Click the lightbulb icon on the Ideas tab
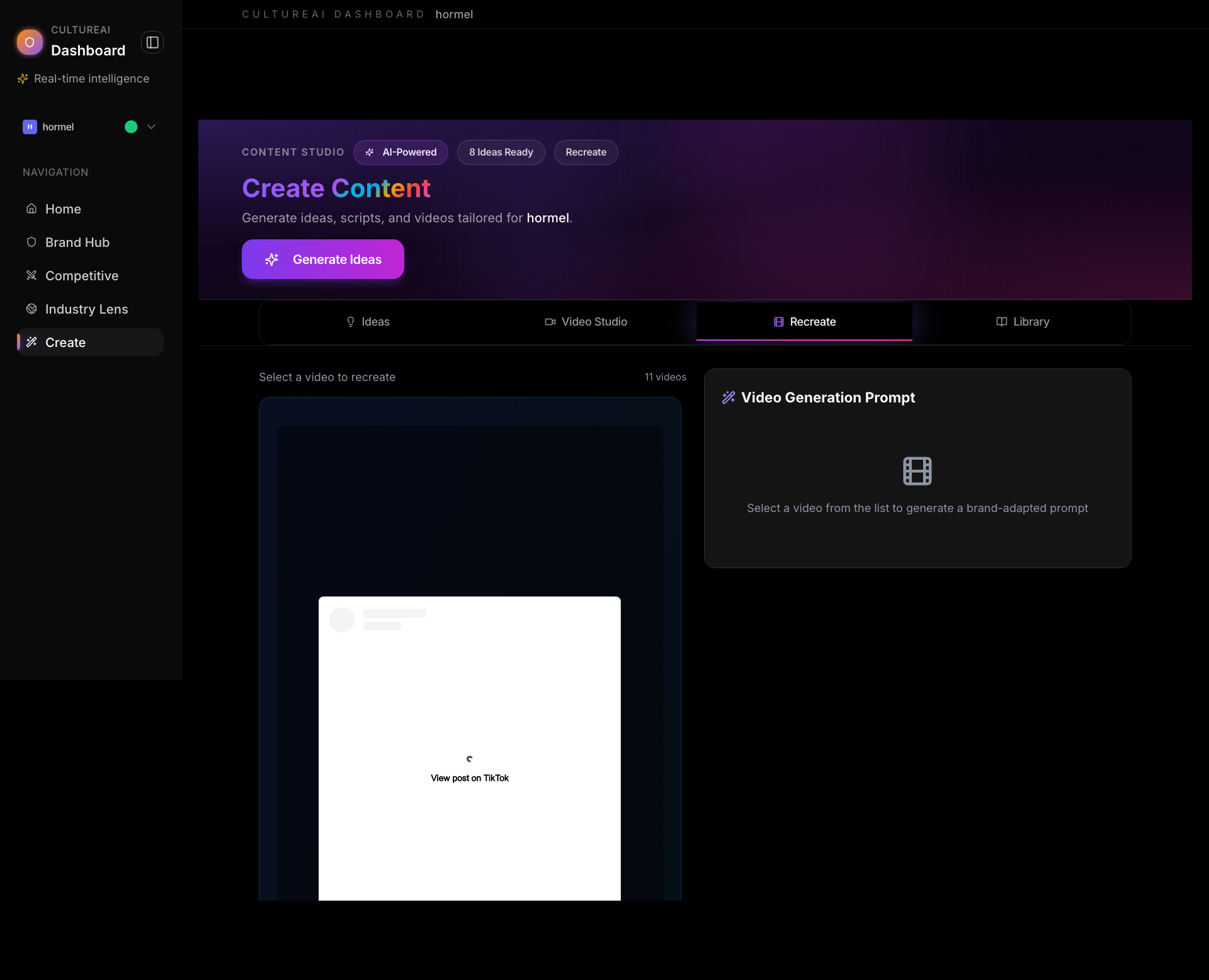Viewport: 1209px width, 980px height. [351, 321]
